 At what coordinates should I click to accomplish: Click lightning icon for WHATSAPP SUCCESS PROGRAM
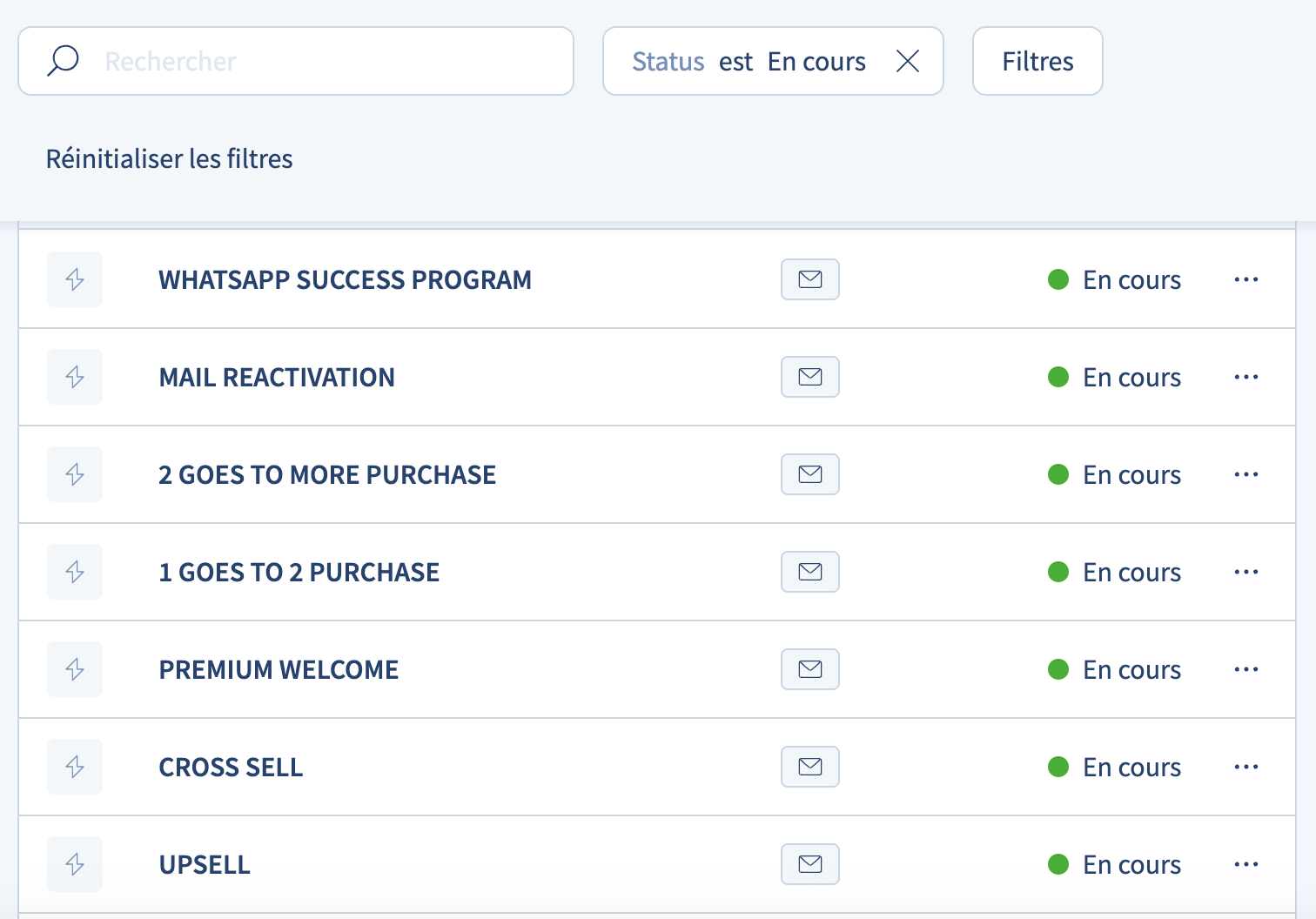click(x=75, y=279)
